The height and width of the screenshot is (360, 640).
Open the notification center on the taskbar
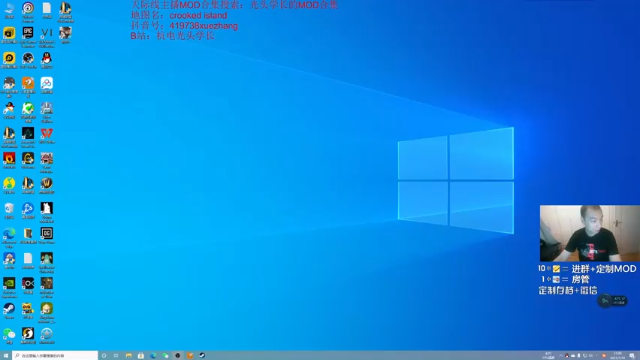pyautogui.click(x=632, y=356)
